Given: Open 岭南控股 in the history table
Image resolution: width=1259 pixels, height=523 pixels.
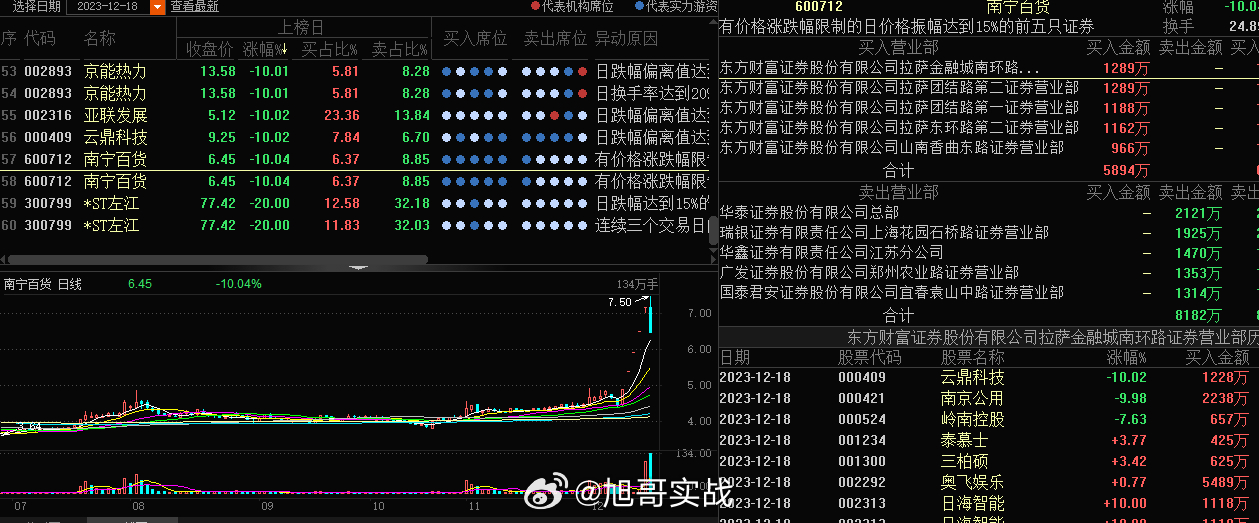Looking at the screenshot, I should click(x=972, y=419).
